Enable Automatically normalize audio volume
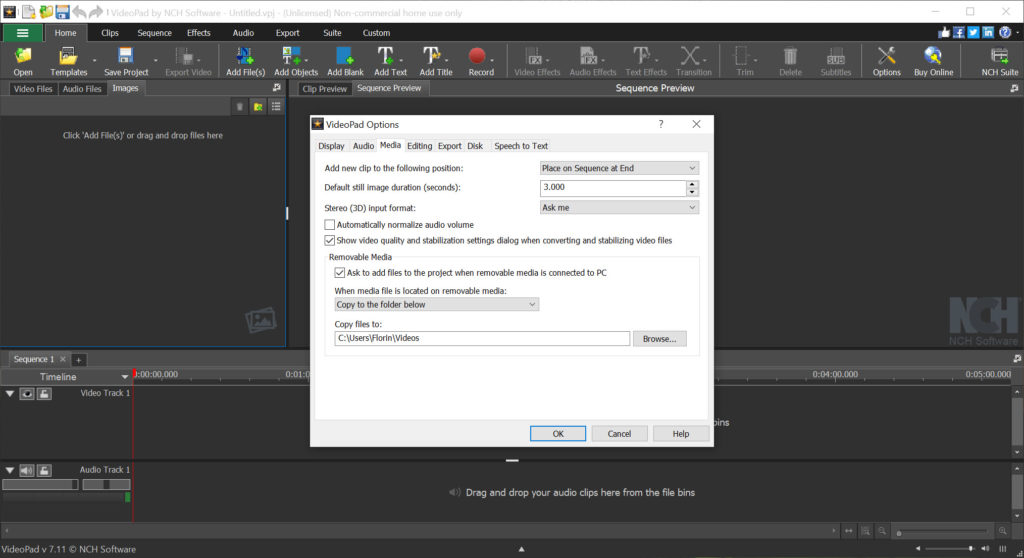Viewport: 1024px width, 558px height. pyautogui.click(x=330, y=225)
